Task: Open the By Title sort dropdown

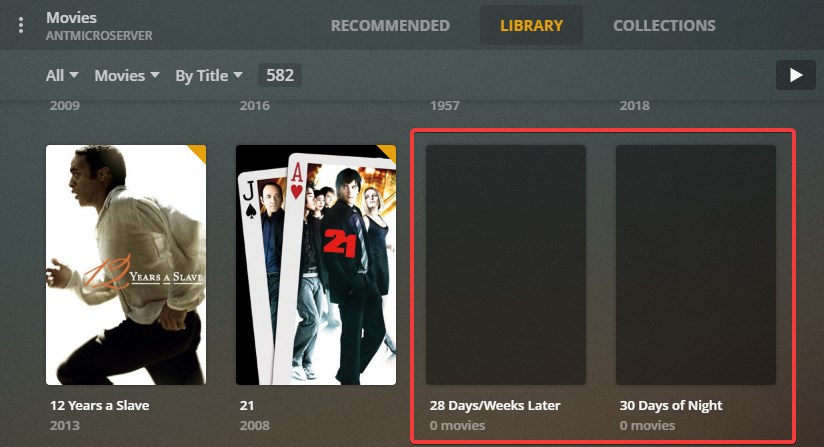Action: pyautogui.click(x=209, y=76)
